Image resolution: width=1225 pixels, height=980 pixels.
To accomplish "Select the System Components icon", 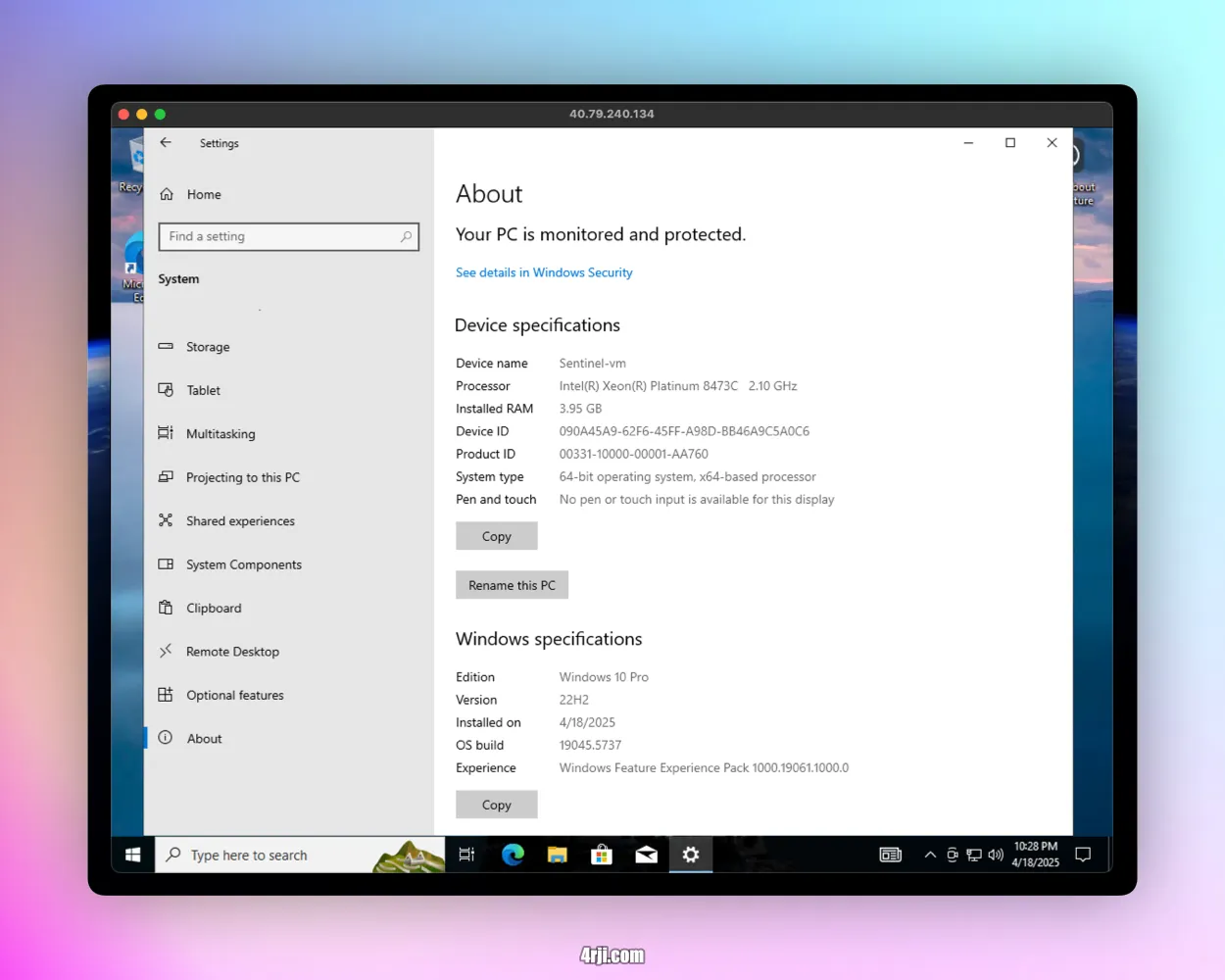I will coord(167,564).
